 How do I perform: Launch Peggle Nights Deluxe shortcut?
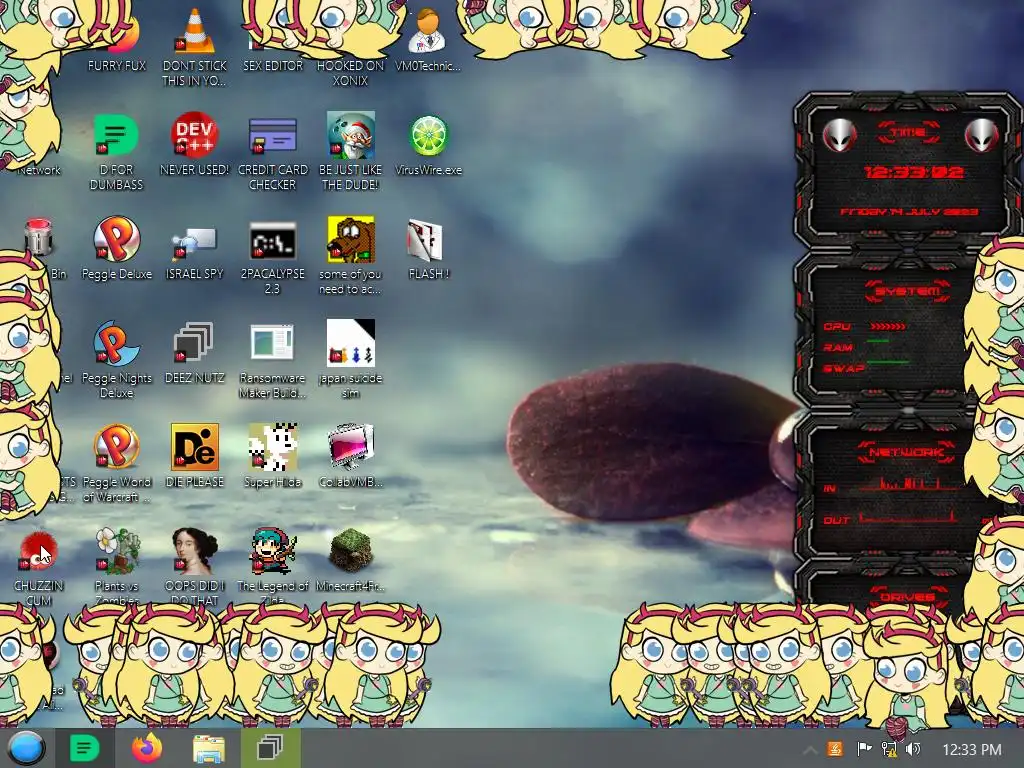(x=116, y=344)
